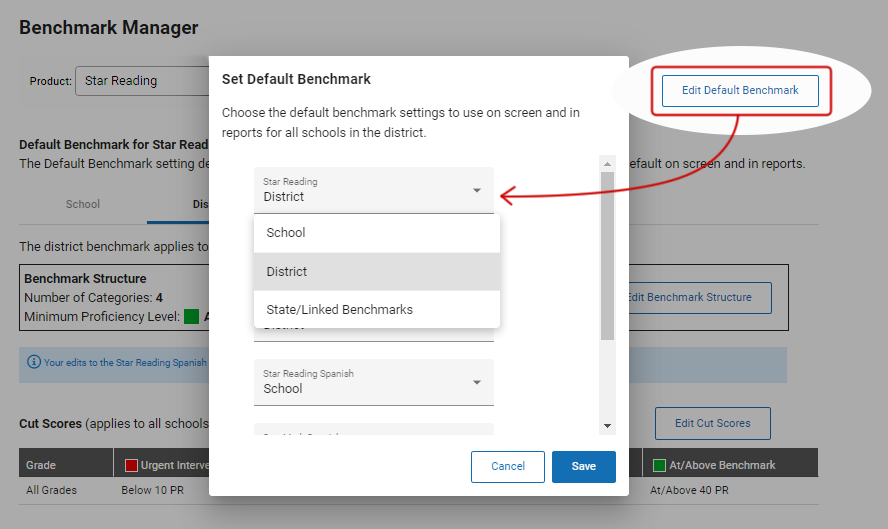Click the dialog scrollbar down arrow
The image size is (888, 529).
point(607,426)
